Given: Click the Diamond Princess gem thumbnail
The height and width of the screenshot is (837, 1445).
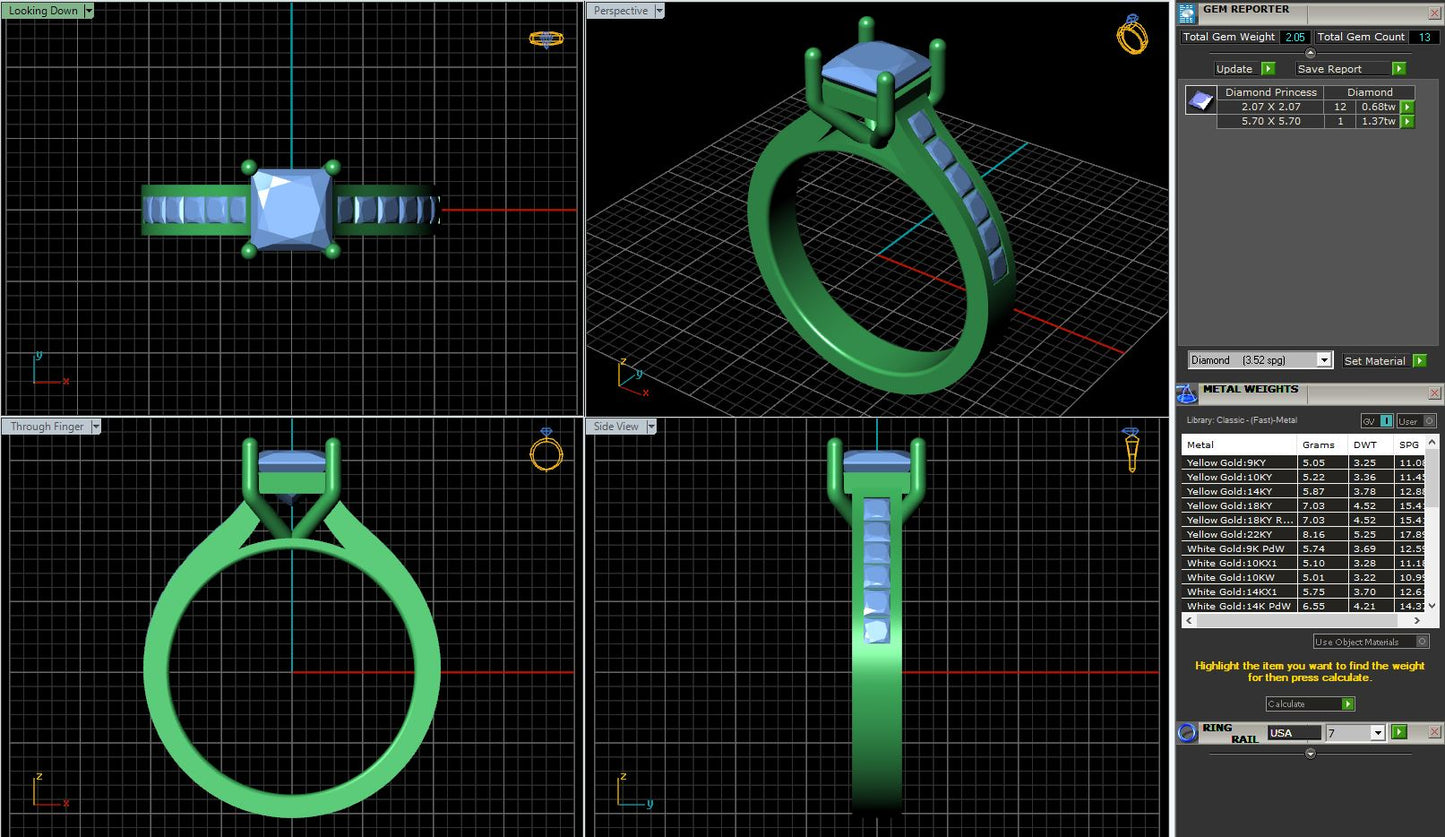Looking at the screenshot, I should pos(1200,100).
